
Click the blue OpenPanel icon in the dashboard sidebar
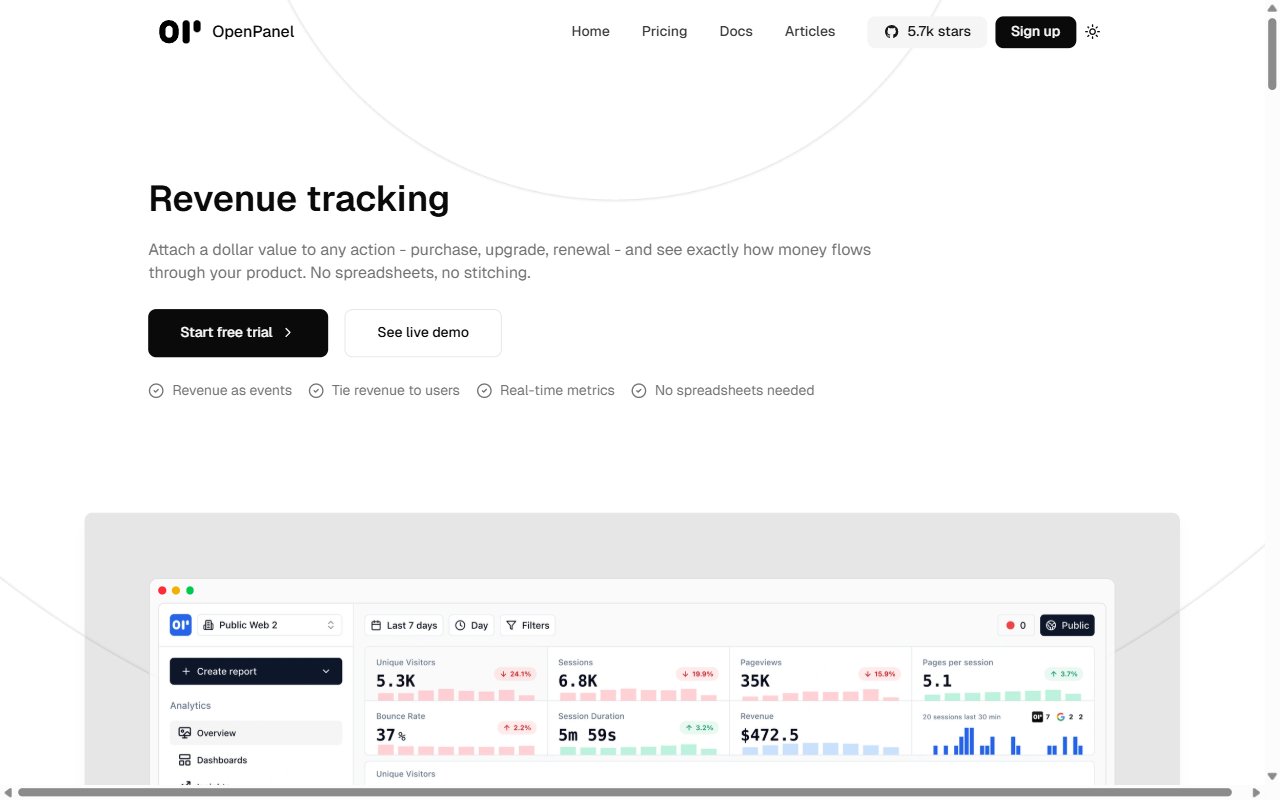click(x=180, y=625)
